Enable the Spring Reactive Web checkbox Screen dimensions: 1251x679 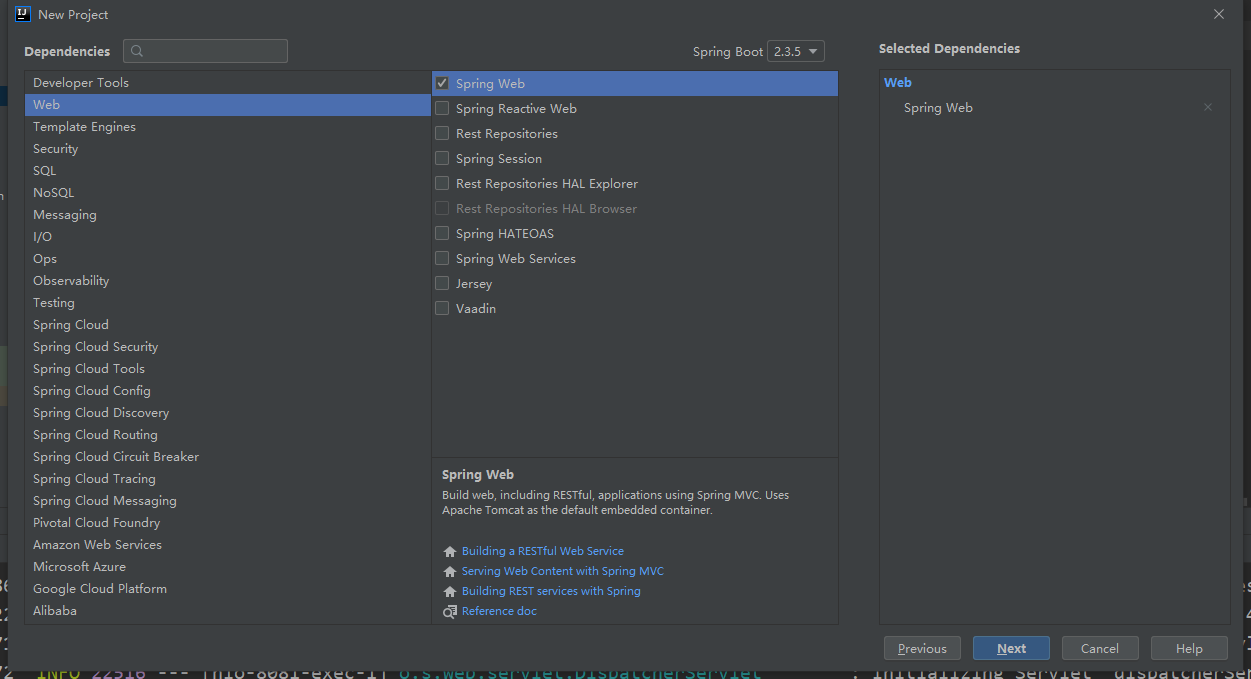point(442,108)
